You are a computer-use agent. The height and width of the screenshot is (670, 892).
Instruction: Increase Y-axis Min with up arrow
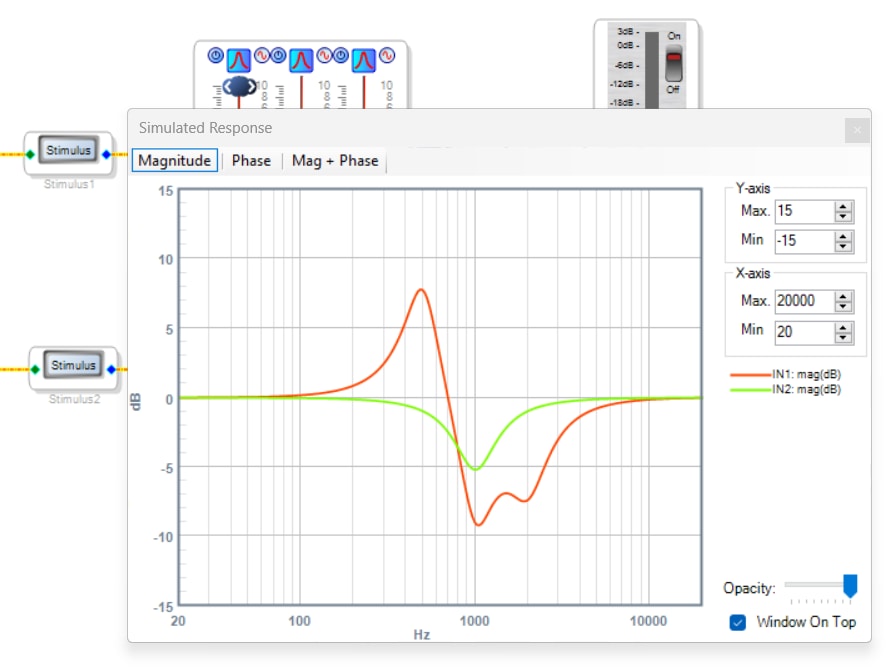(x=843, y=236)
